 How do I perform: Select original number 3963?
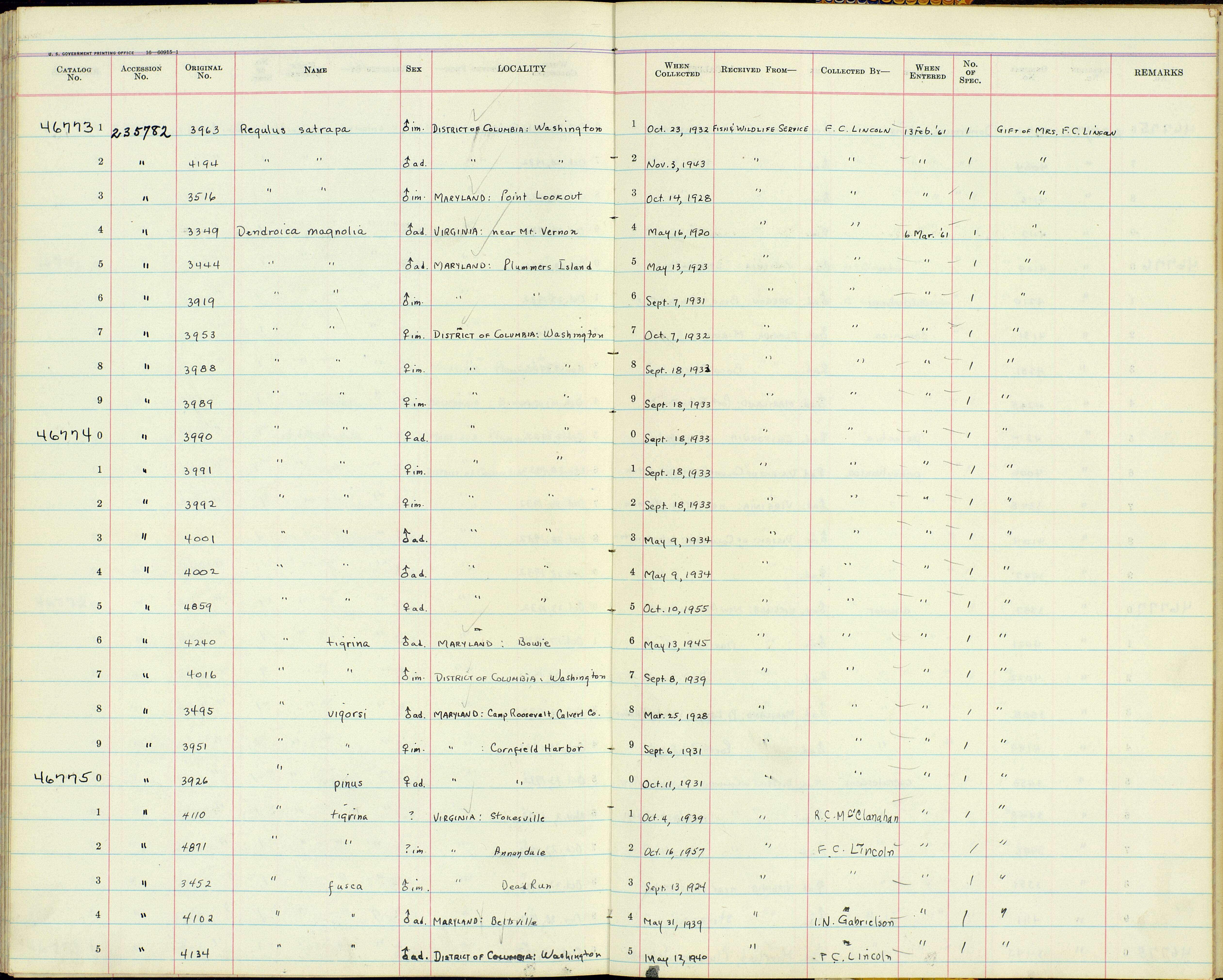[x=204, y=130]
